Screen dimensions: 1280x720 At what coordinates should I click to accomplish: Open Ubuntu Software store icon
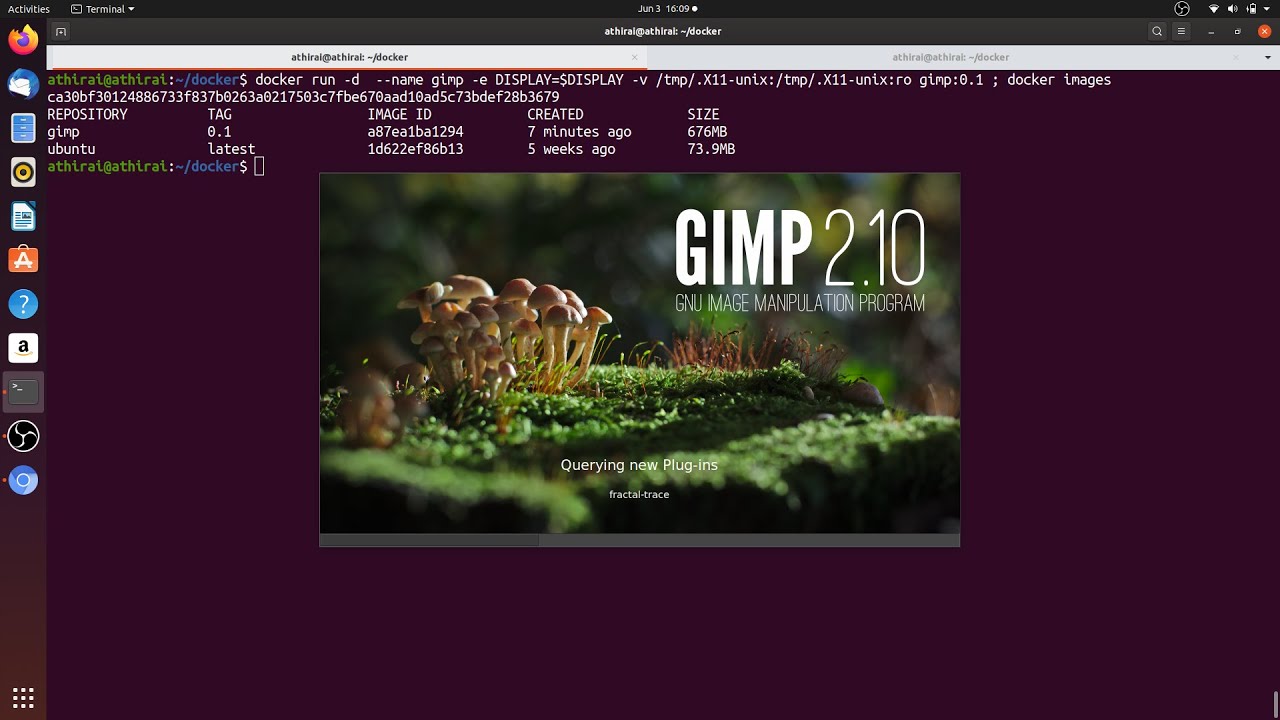point(23,260)
